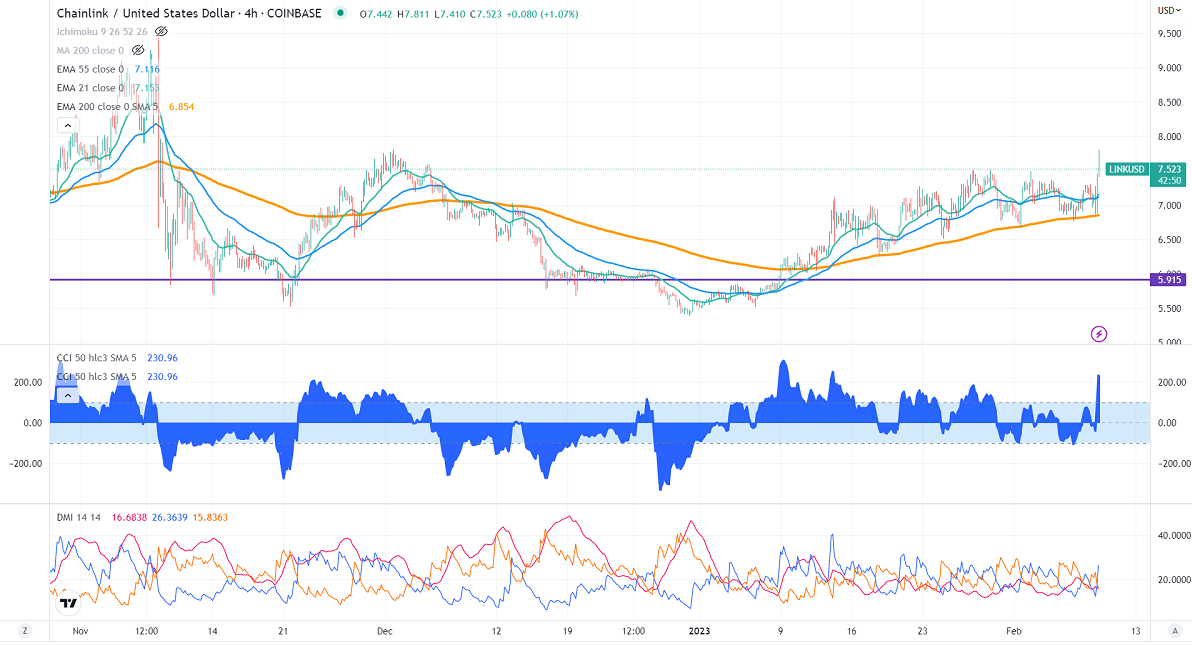
Task: Select the EMA 21 close legend entry
Action: tap(90, 88)
